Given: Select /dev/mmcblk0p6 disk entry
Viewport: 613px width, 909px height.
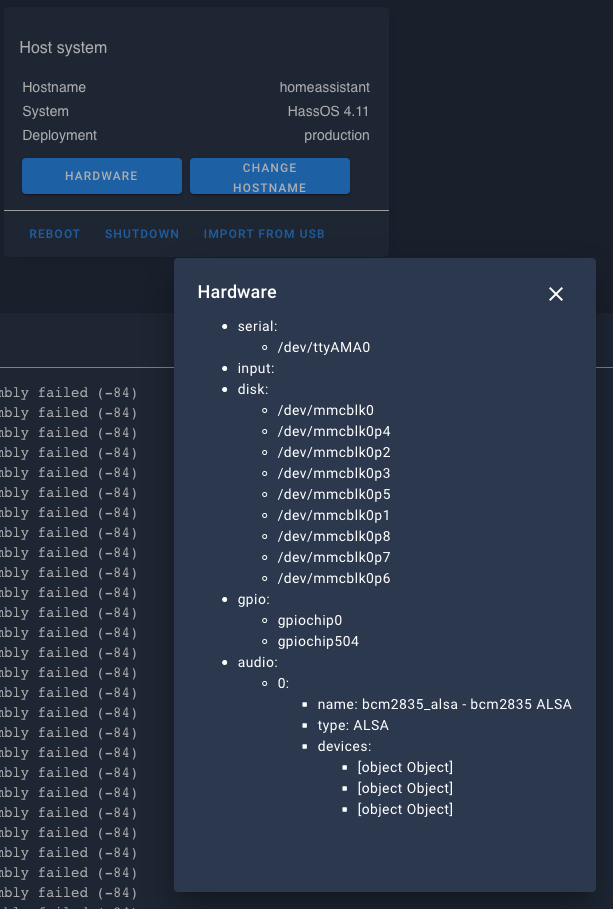Looking at the screenshot, I should pyautogui.click(x=334, y=579).
